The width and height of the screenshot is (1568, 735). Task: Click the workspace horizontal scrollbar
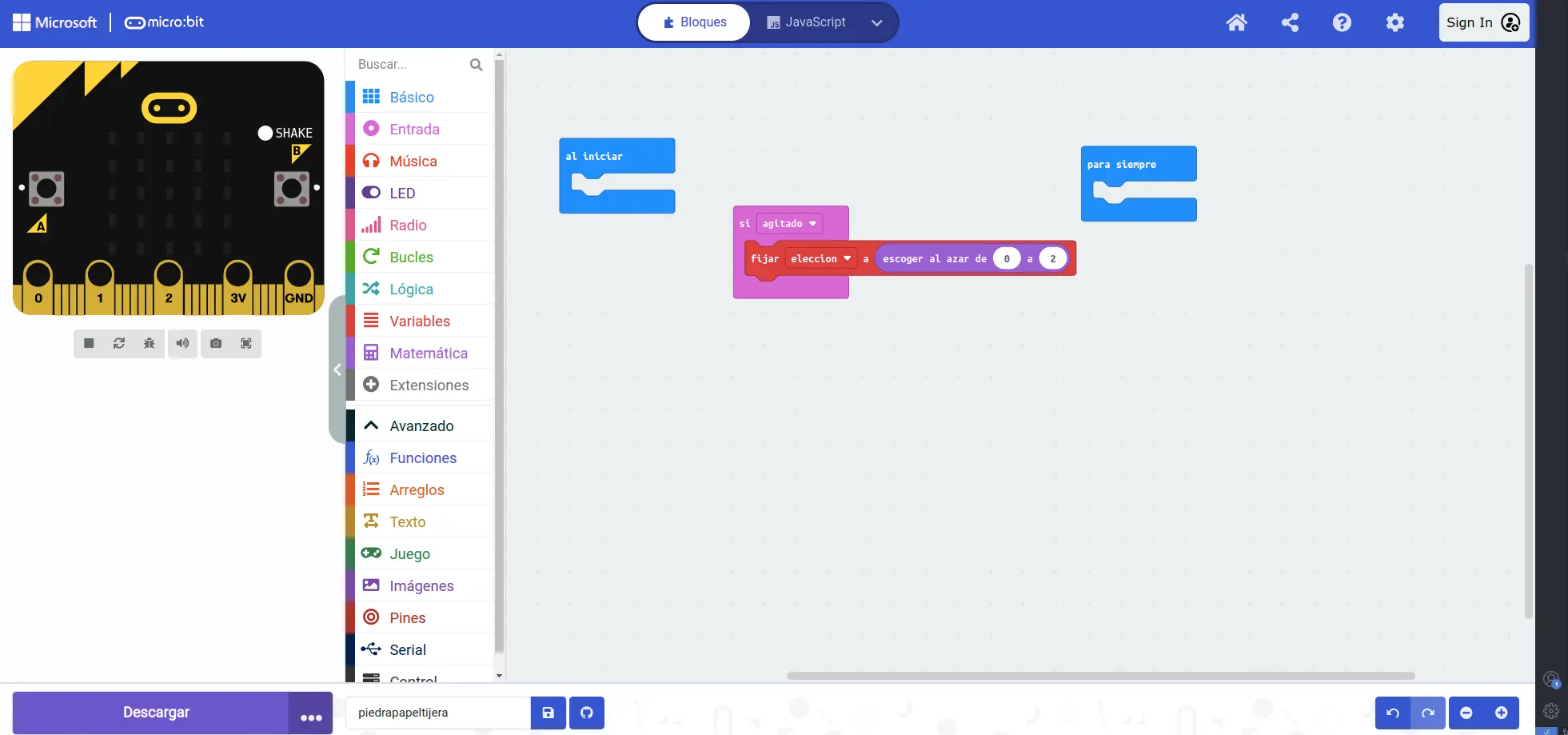(x=1100, y=676)
